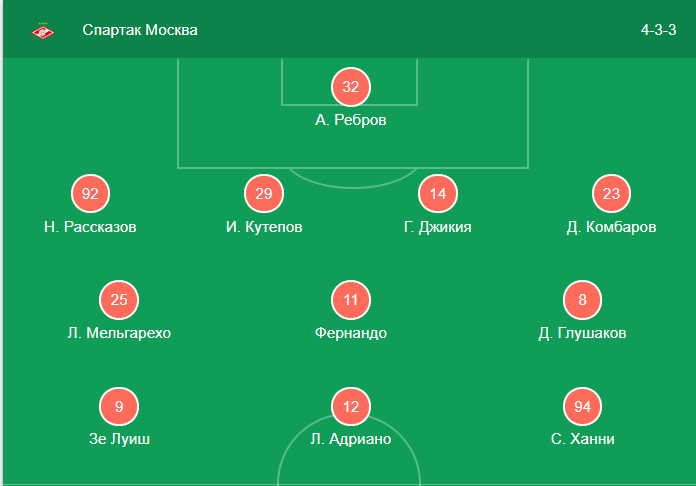Screen dimensions: 696x486
Task: Click player badge number 8
Action: click(x=583, y=300)
